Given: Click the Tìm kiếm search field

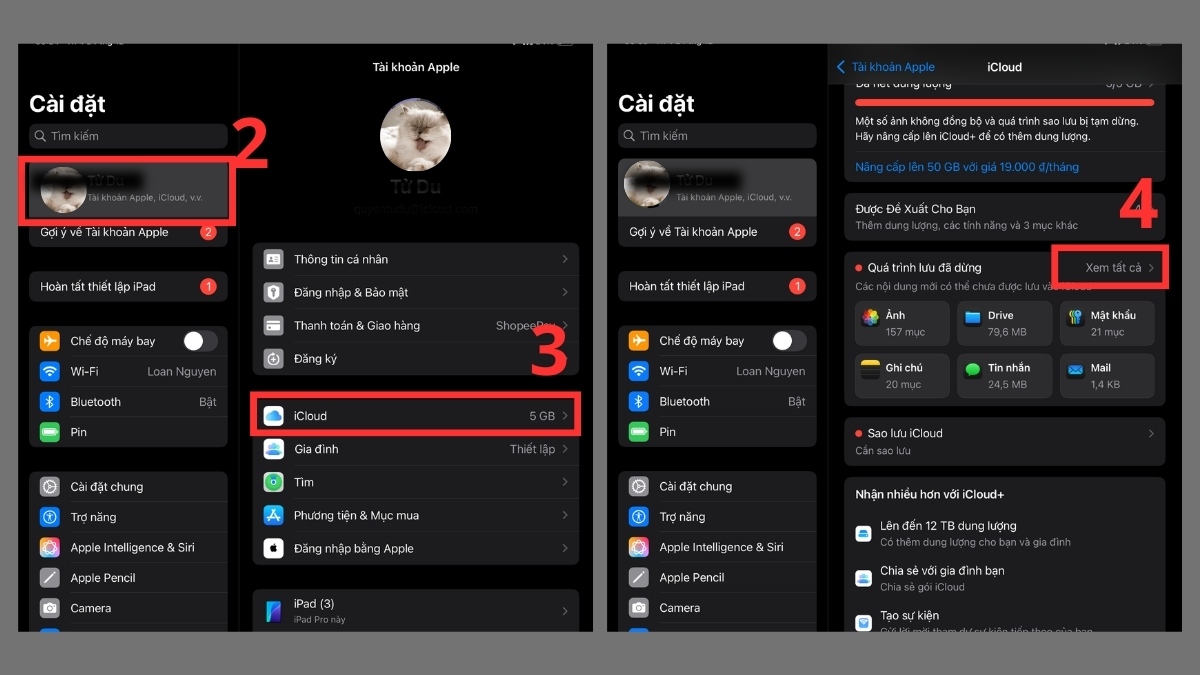Looking at the screenshot, I should 128,136.
